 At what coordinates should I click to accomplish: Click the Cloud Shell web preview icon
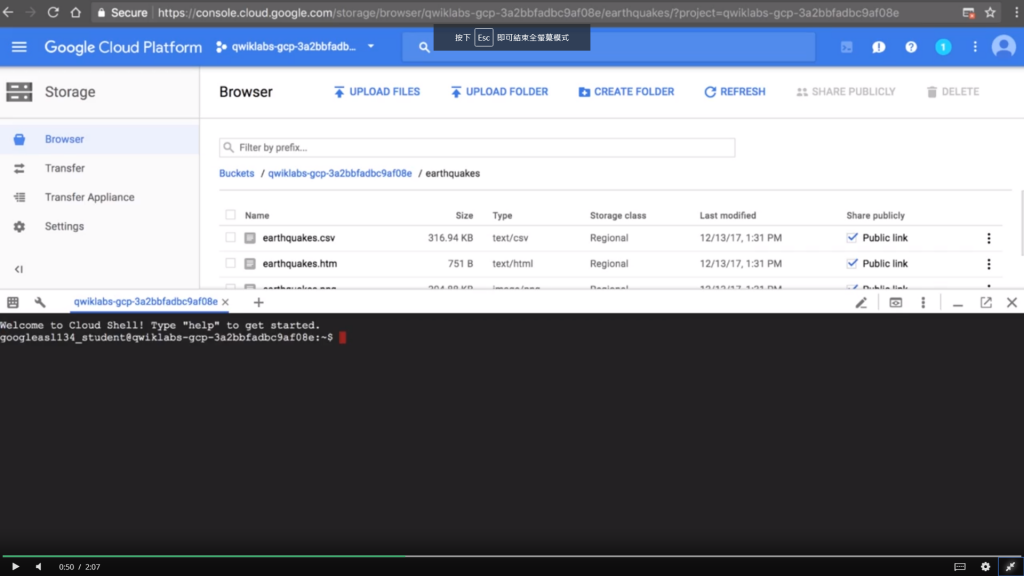(895, 302)
